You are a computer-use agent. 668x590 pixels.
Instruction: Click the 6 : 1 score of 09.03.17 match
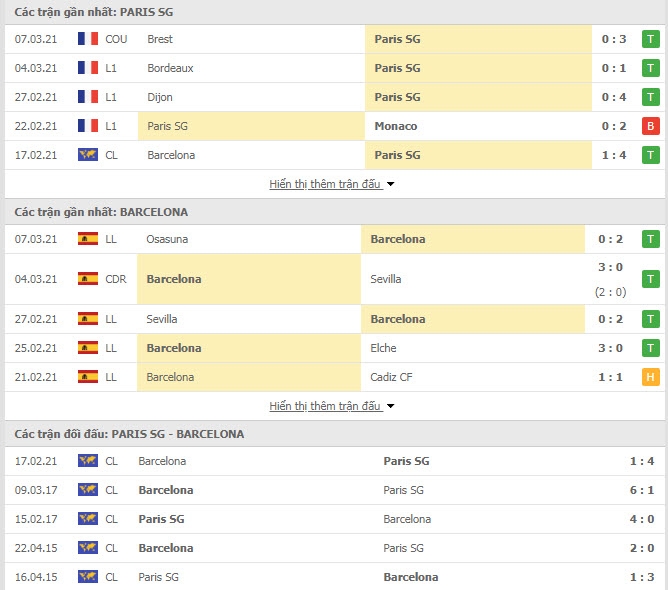[642, 490]
